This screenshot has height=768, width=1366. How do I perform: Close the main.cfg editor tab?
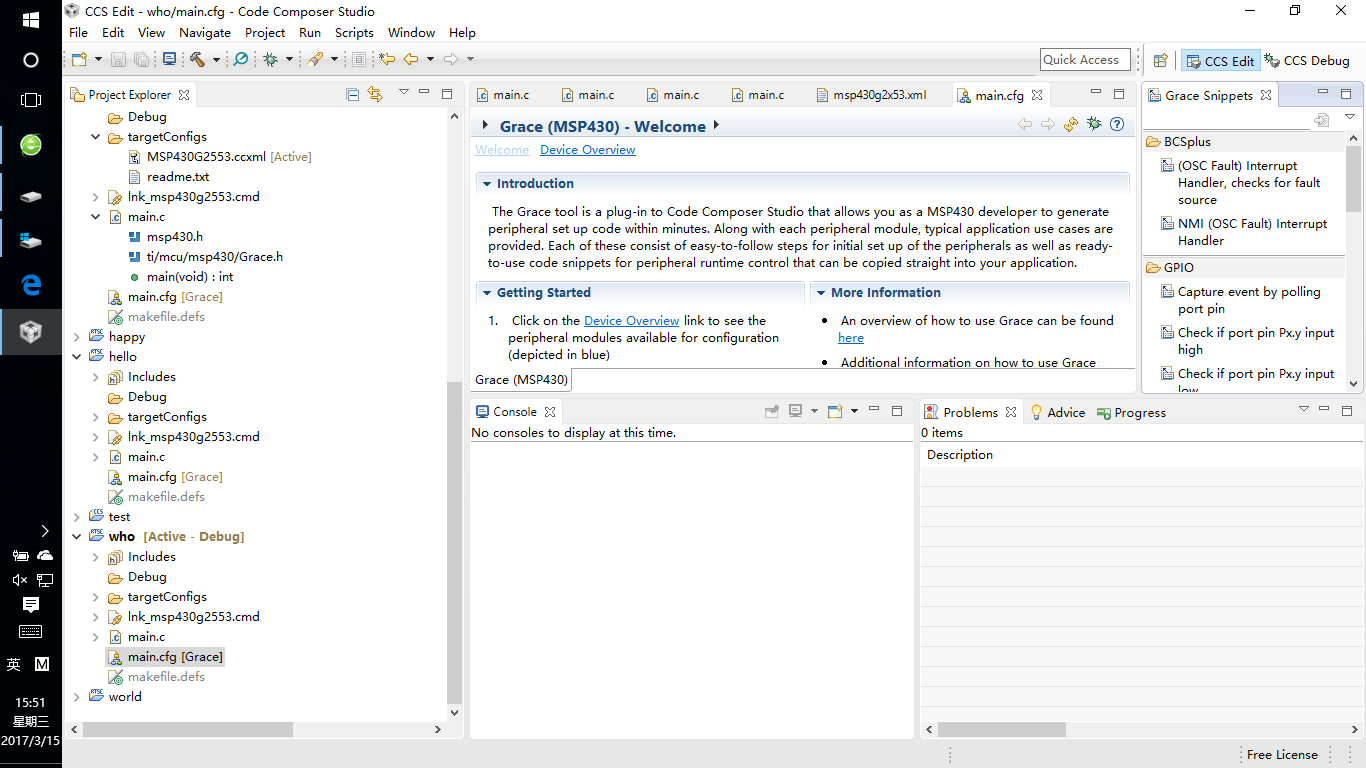[x=1037, y=95]
